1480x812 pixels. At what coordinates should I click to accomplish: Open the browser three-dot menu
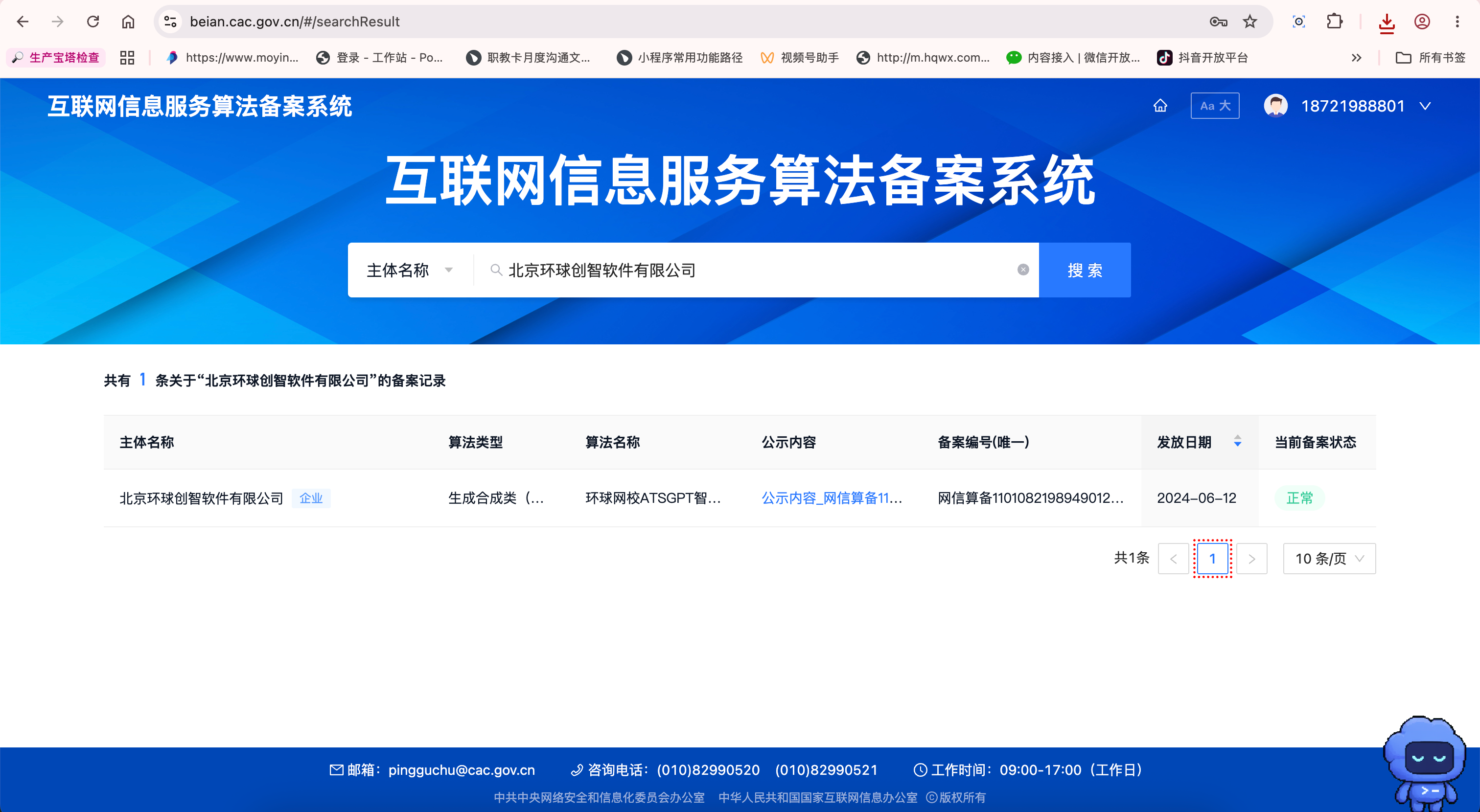1457,22
